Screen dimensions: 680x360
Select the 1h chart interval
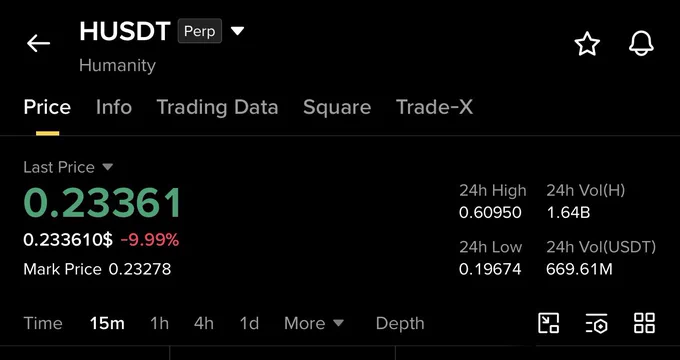point(159,323)
